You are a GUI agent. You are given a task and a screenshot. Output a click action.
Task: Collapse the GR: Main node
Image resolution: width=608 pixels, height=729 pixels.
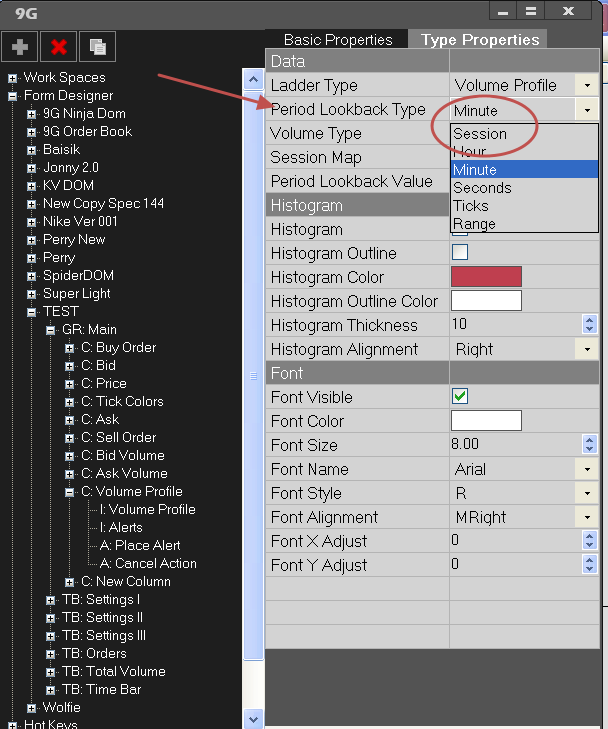[50, 330]
